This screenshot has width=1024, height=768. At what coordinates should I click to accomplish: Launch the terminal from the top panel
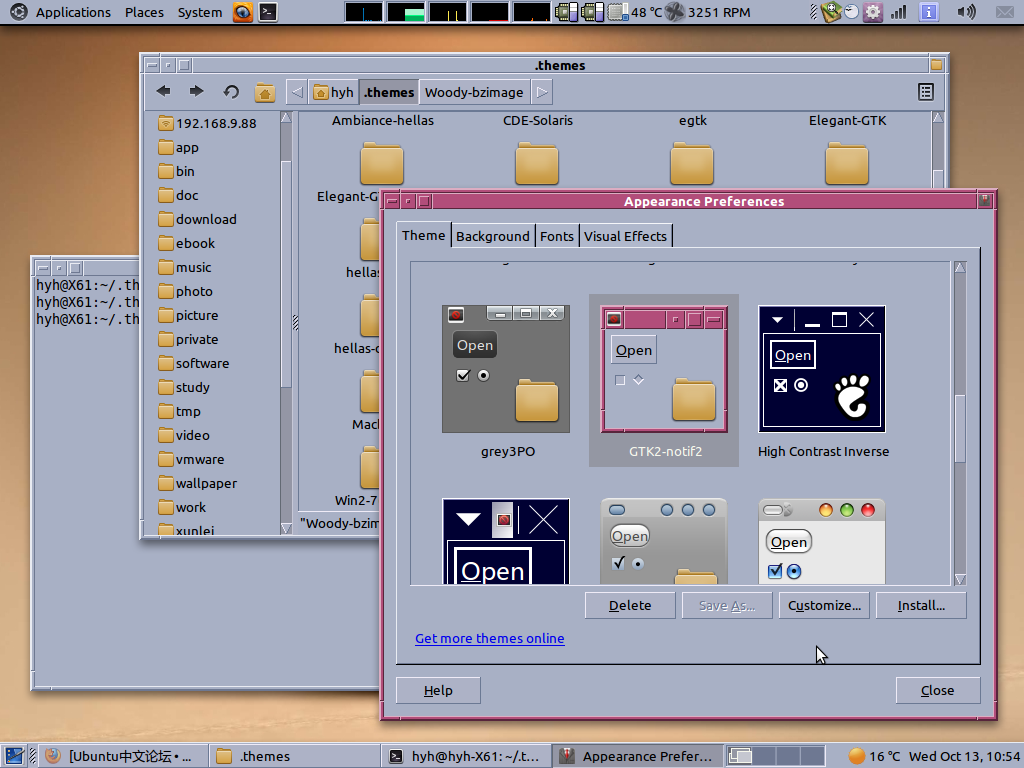(x=268, y=12)
